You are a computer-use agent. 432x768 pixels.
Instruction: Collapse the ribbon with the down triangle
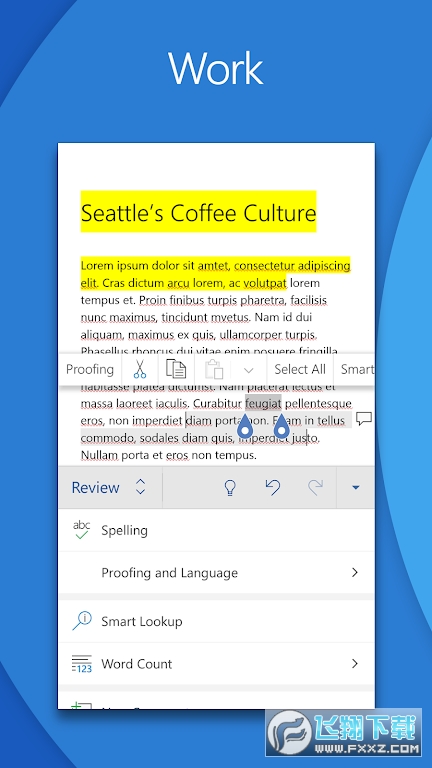[x=356, y=488]
